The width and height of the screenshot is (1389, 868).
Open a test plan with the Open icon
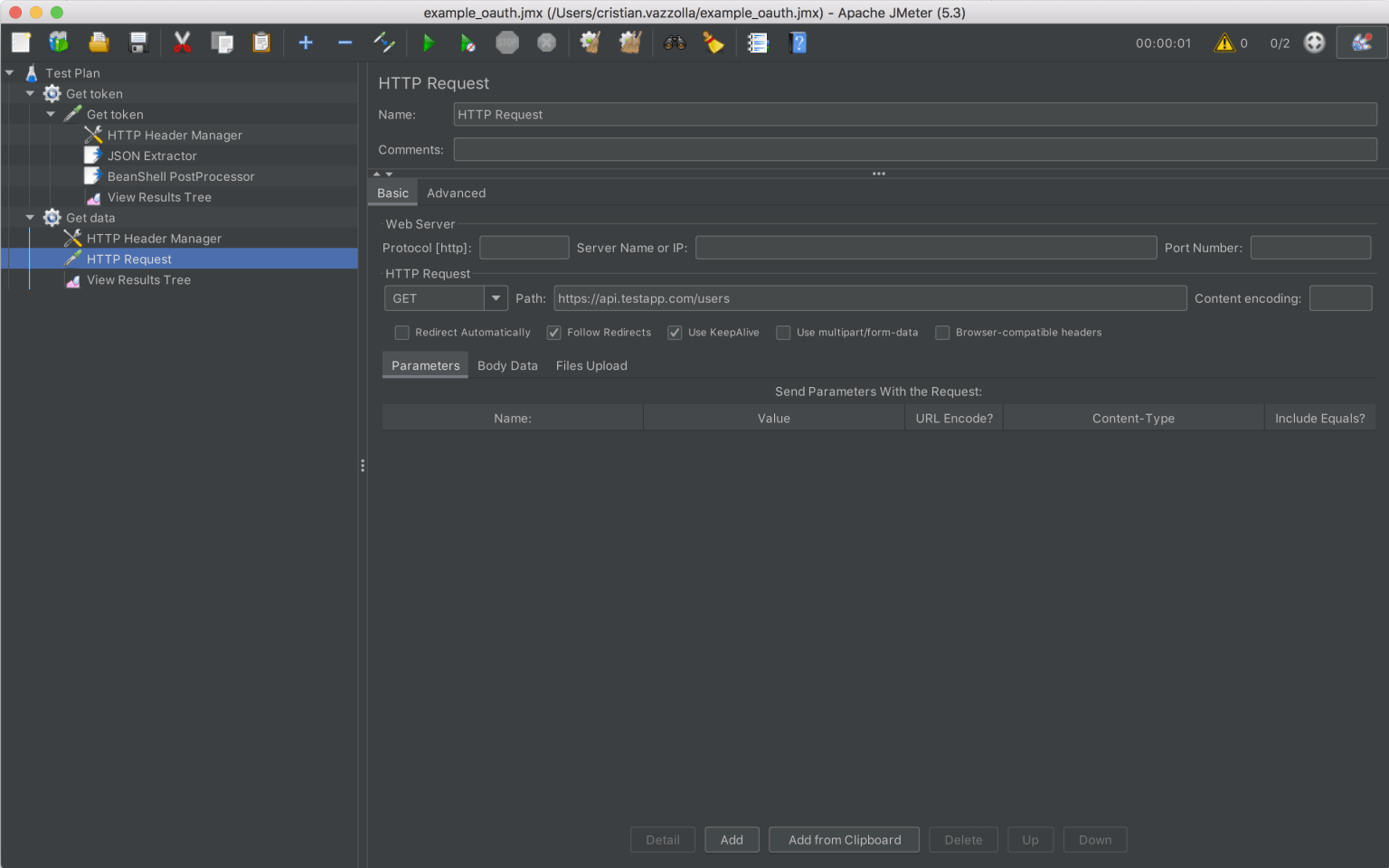99,42
